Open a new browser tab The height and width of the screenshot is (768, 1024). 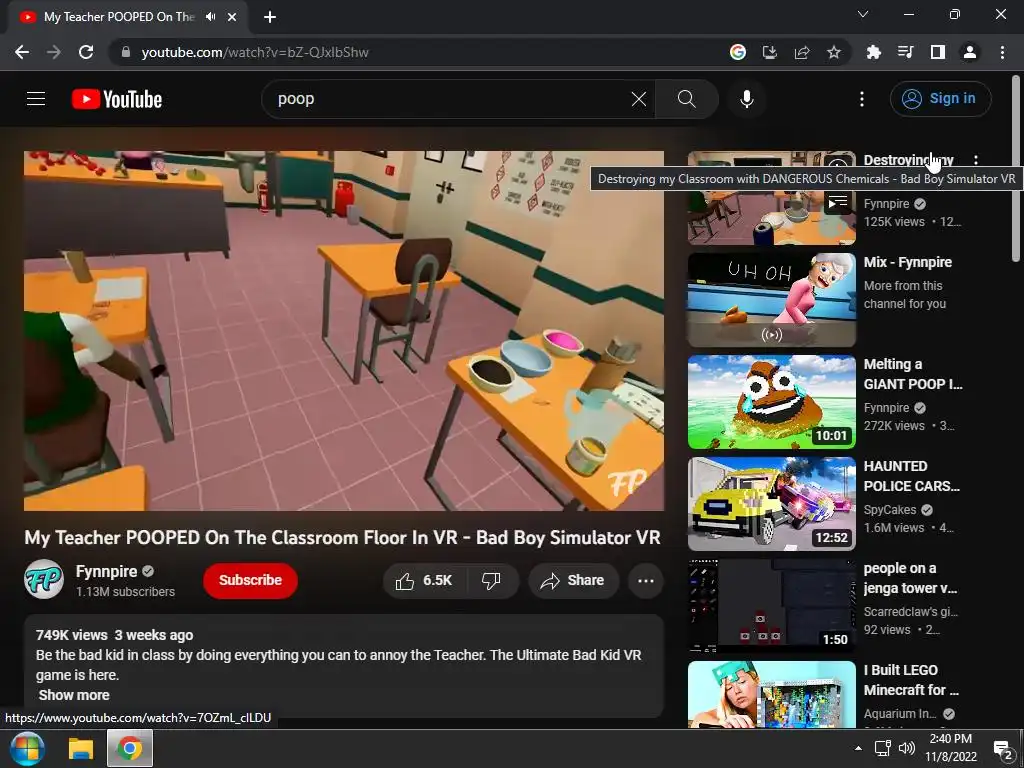click(270, 17)
